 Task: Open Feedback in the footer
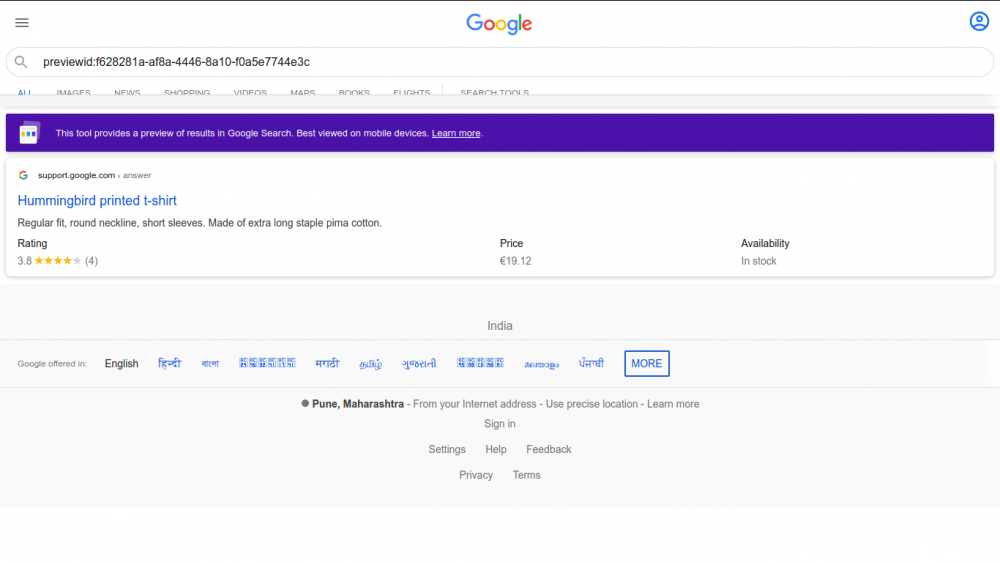point(548,450)
